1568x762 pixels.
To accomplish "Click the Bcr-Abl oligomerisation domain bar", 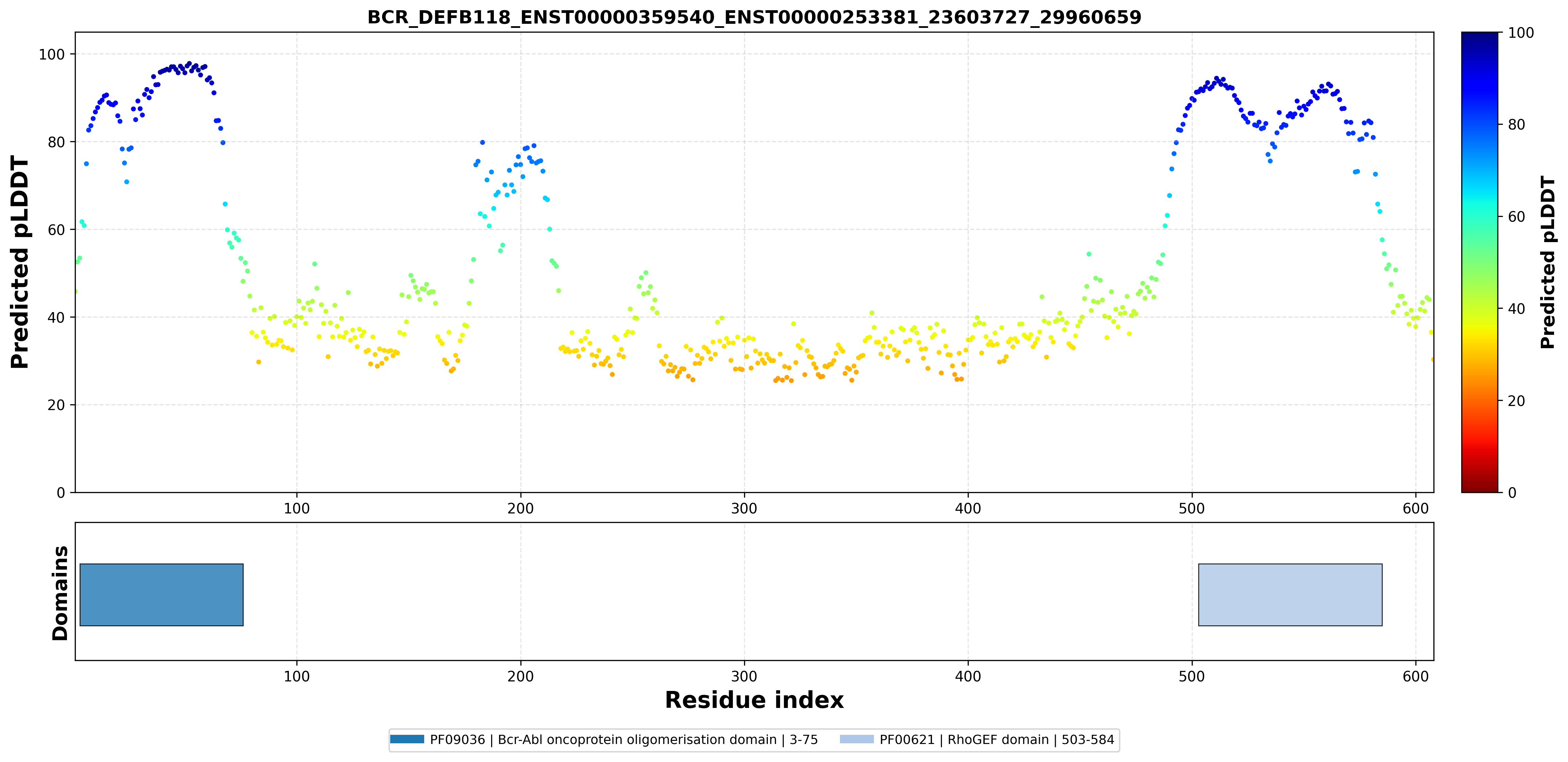I will 161,594.
